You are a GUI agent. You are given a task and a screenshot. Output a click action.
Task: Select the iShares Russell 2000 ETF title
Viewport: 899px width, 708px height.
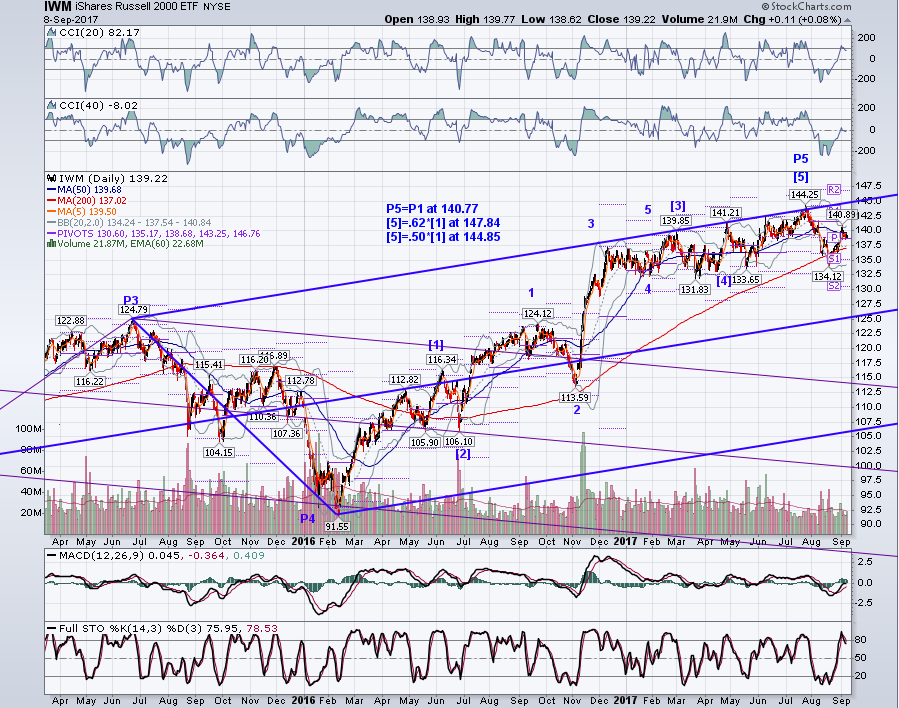point(137,7)
